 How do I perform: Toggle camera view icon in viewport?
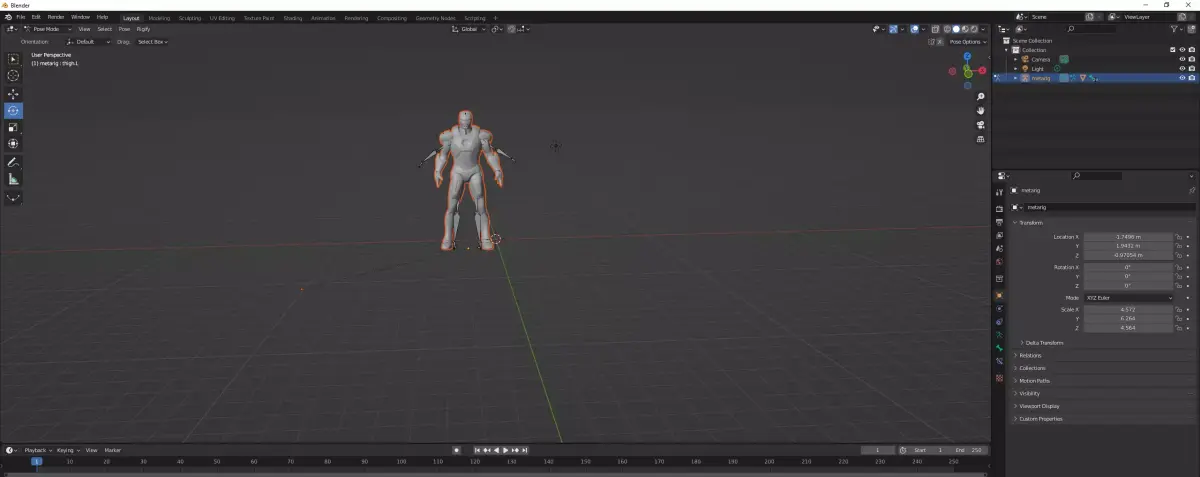(x=981, y=125)
